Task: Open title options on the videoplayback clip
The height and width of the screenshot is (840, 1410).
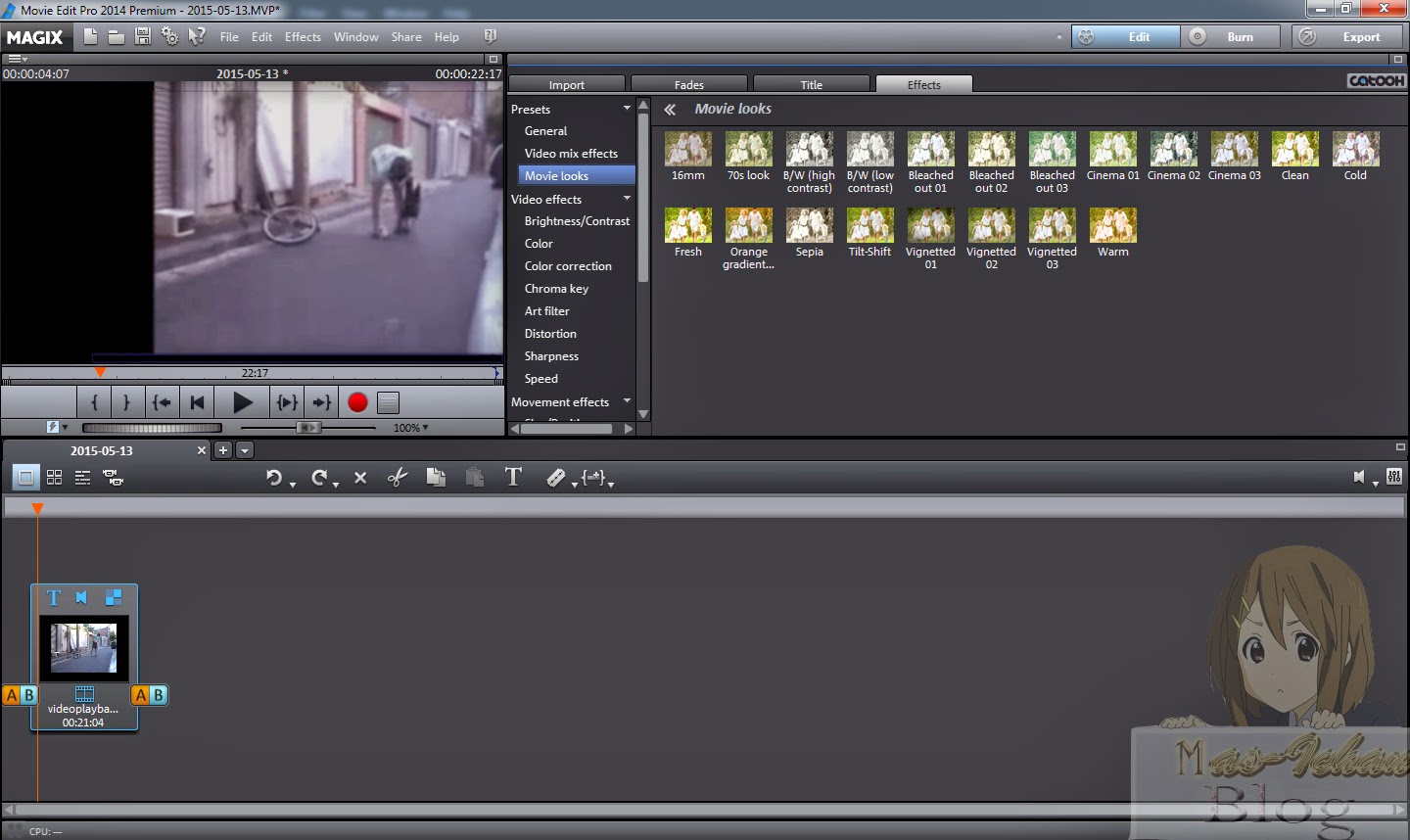Action: [x=54, y=597]
